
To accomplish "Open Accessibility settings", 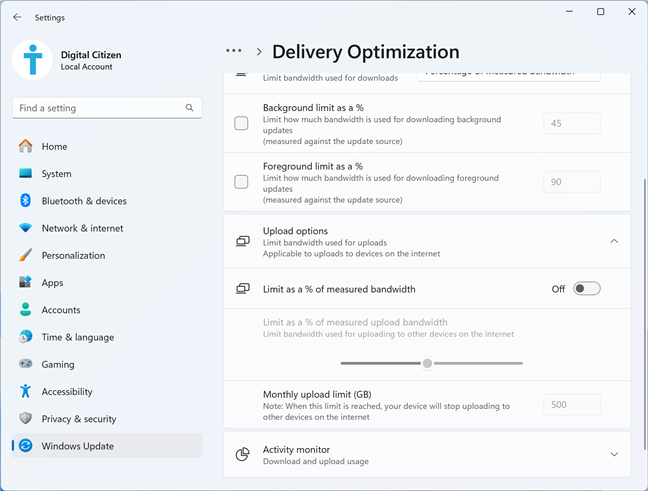I will coord(107,391).
